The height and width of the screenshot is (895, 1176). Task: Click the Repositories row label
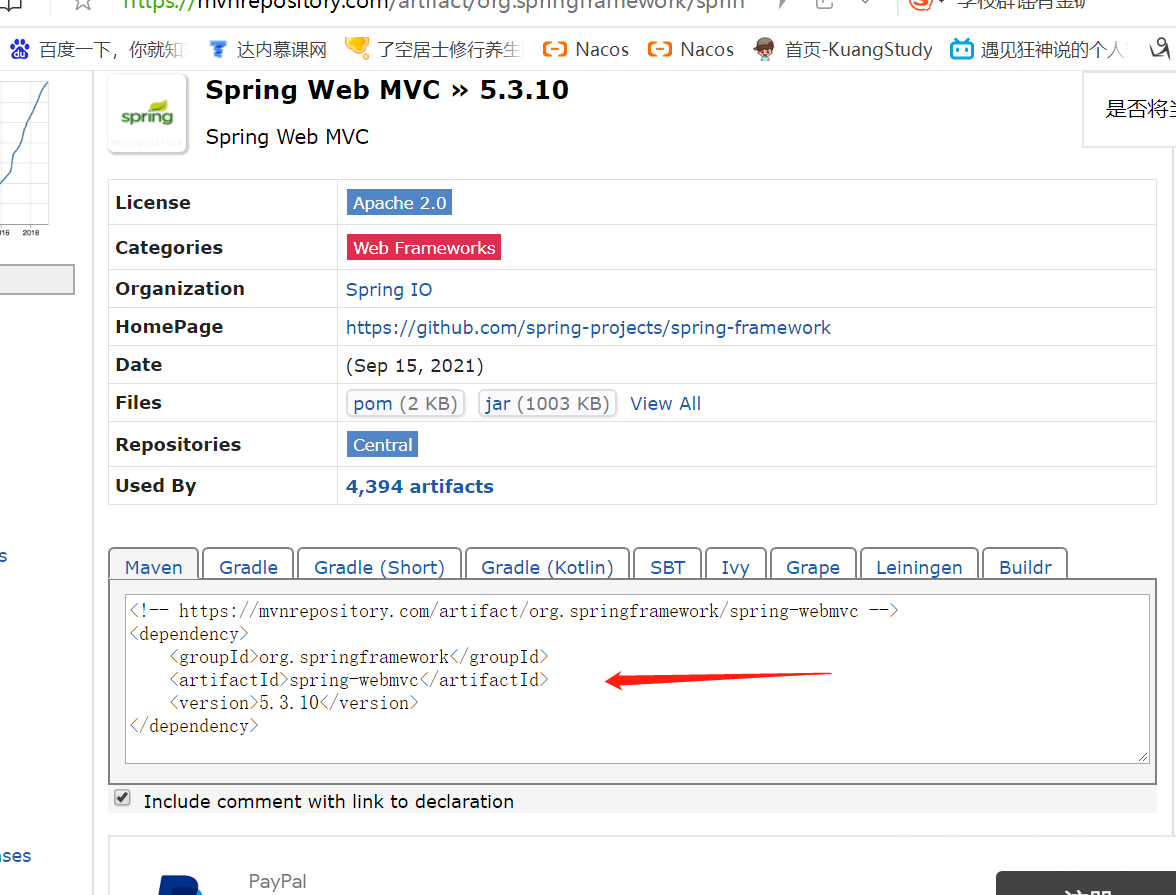pyautogui.click(x=178, y=445)
